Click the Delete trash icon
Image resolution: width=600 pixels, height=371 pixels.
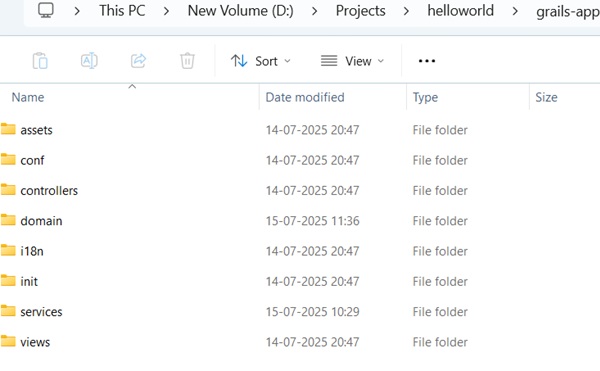pos(187,61)
